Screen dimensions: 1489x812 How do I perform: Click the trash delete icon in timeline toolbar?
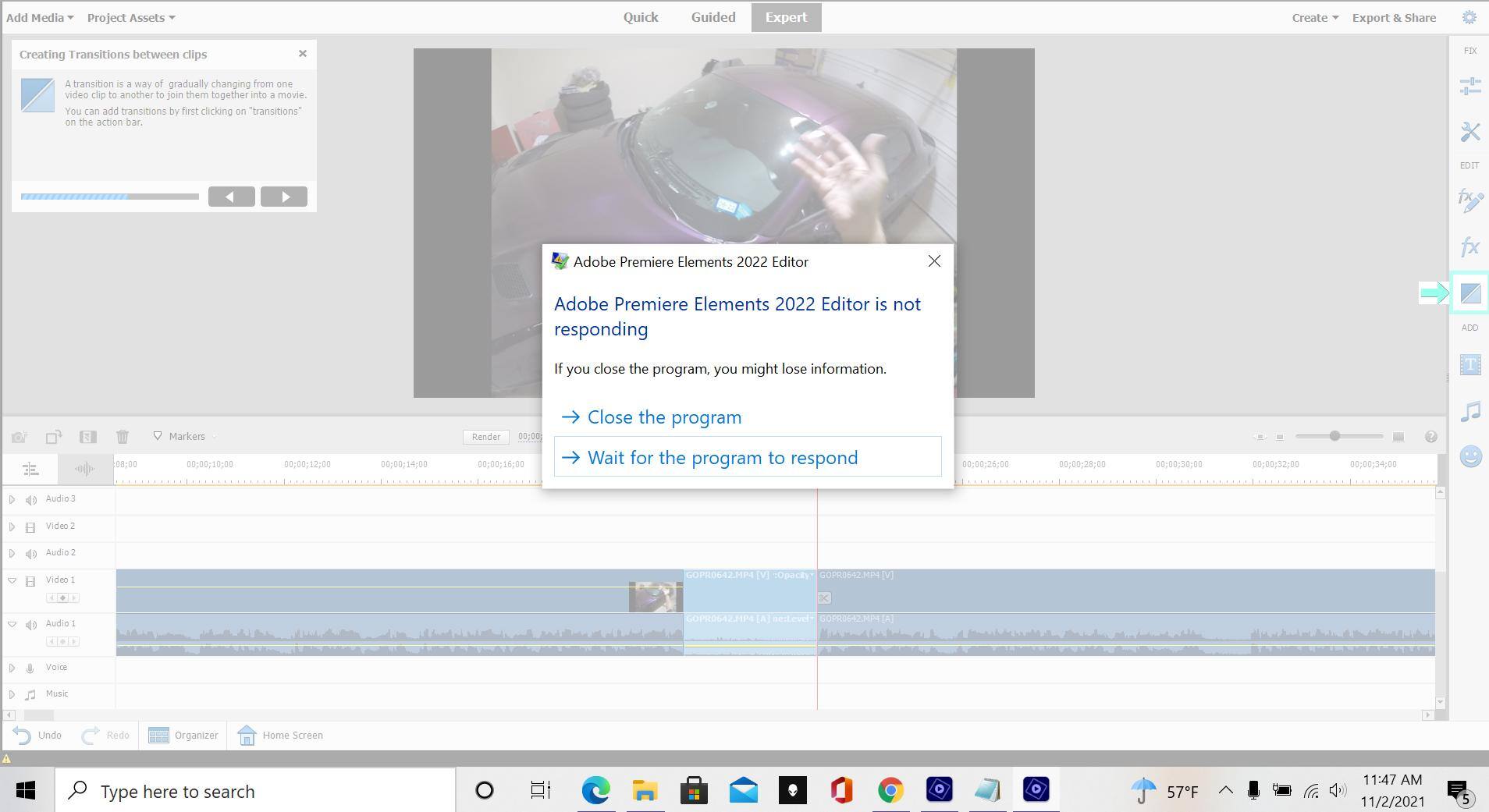point(123,437)
